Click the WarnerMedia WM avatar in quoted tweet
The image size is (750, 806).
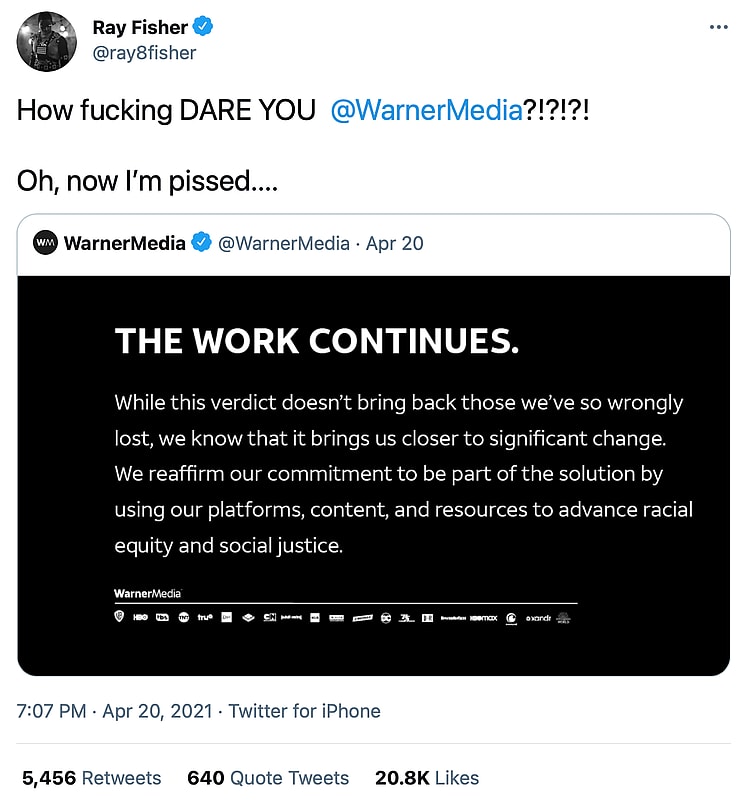(45, 243)
